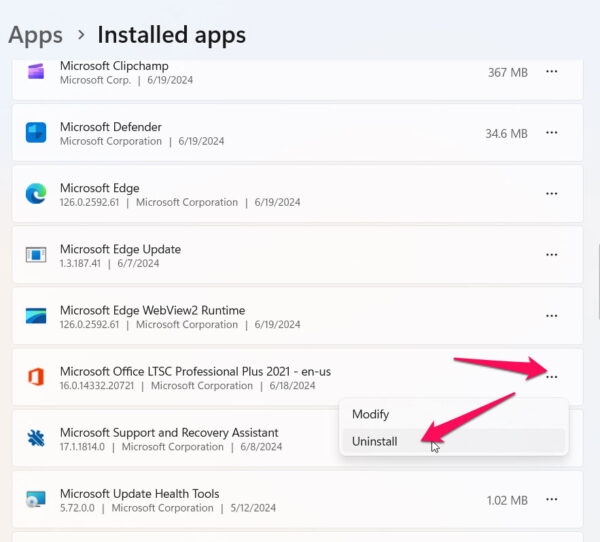600x542 pixels.
Task: Click the Support and Recovery Assistant icon
Action: click(36, 439)
